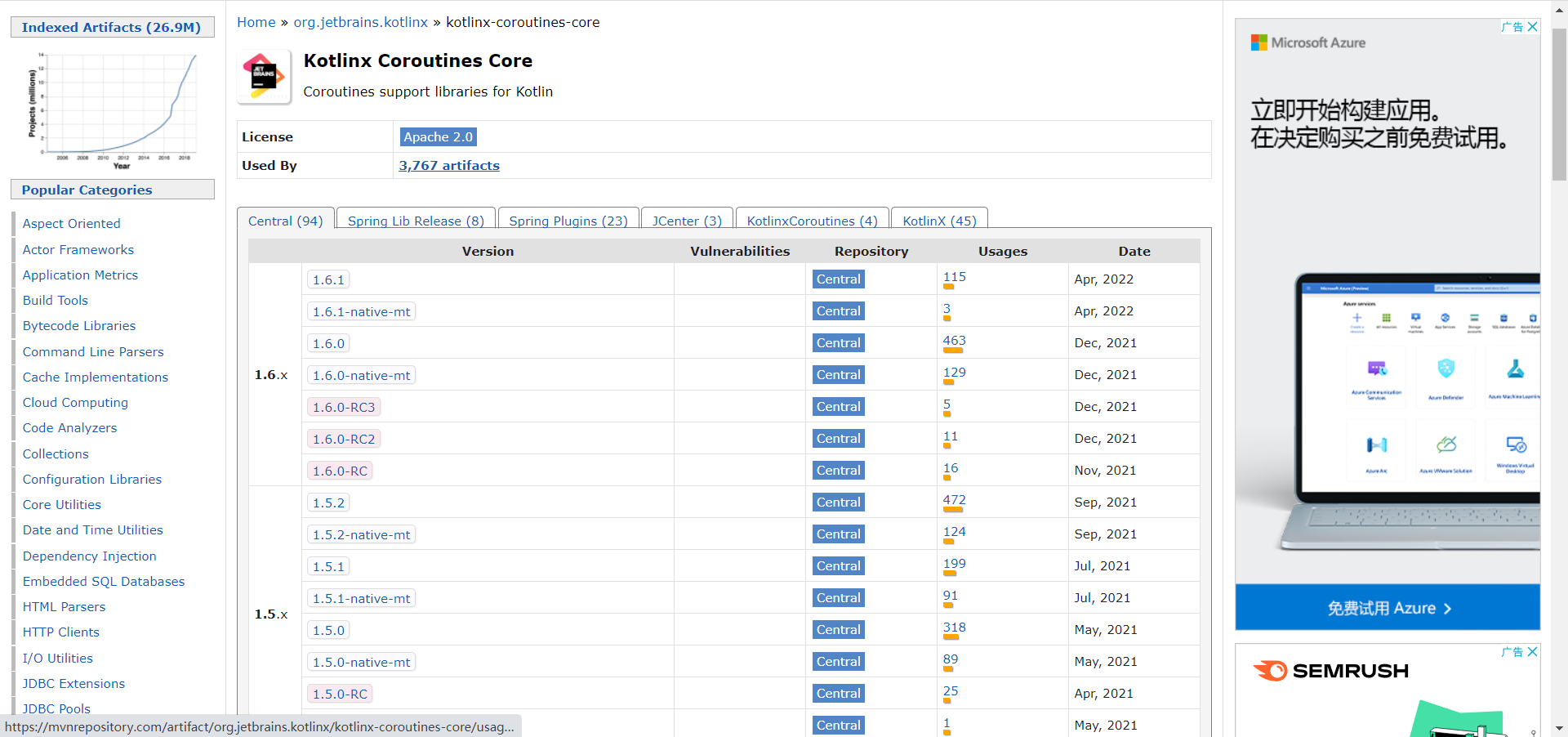Open the Aspect Oriented category
The height and width of the screenshot is (737, 1568).
pyautogui.click(x=71, y=224)
